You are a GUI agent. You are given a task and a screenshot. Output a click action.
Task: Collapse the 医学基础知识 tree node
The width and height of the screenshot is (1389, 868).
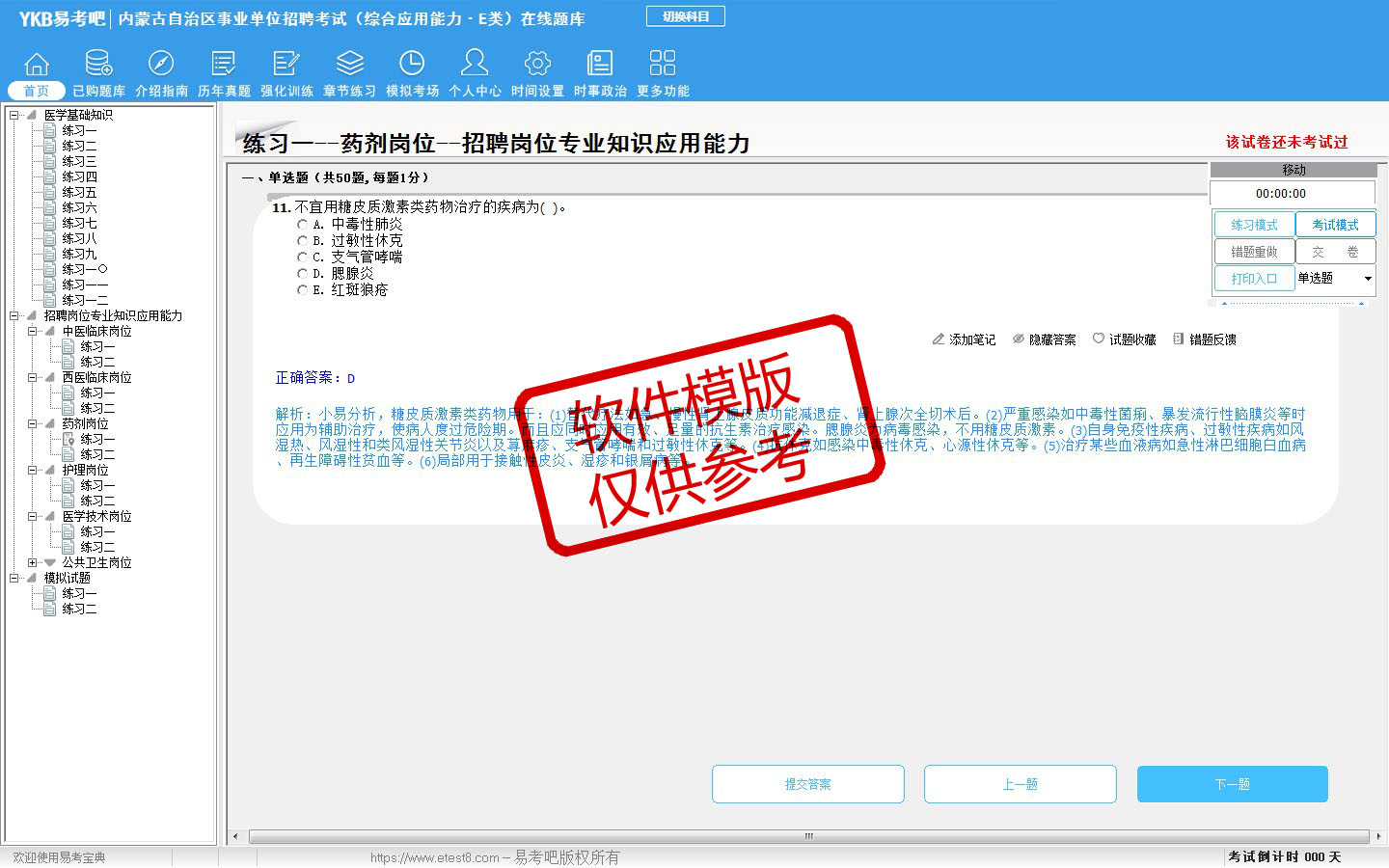[x=14, y=115]
